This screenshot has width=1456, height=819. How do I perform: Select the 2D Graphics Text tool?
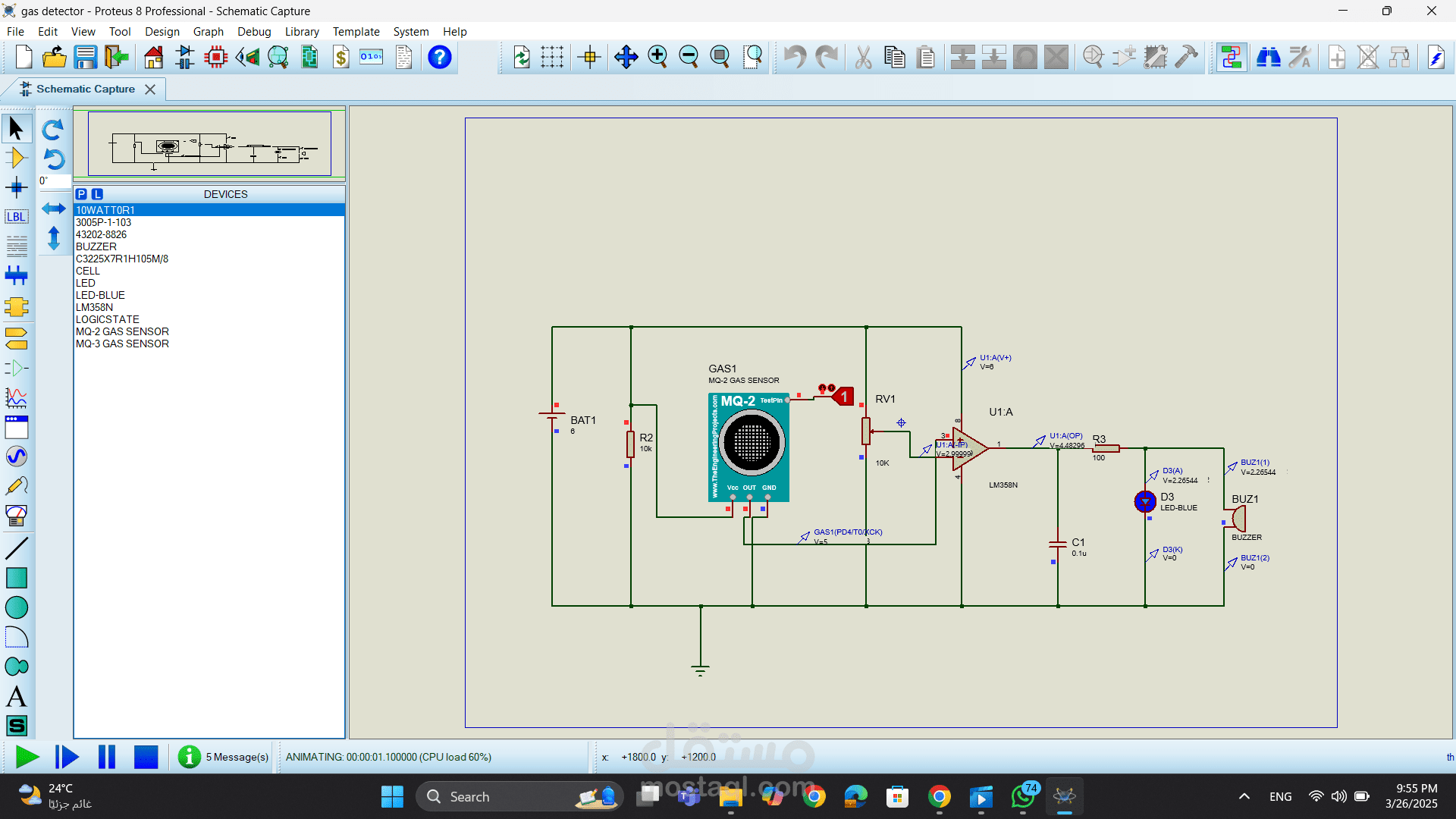pyautogui.click(x=16, y=696)
